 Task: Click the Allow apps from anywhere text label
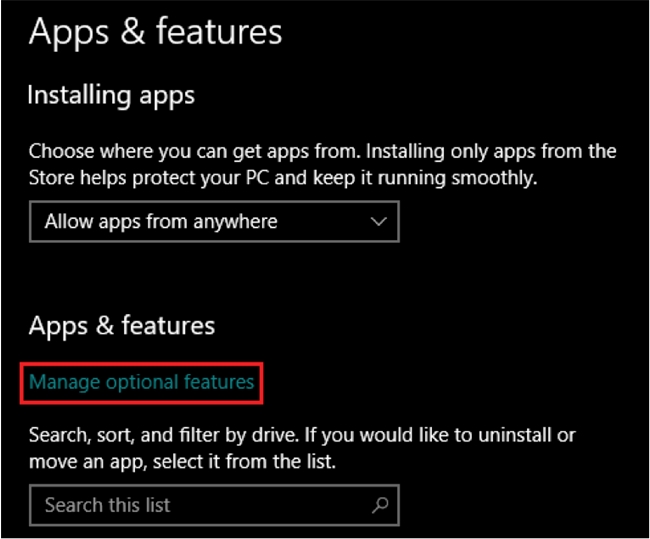(x=161, y=221)
